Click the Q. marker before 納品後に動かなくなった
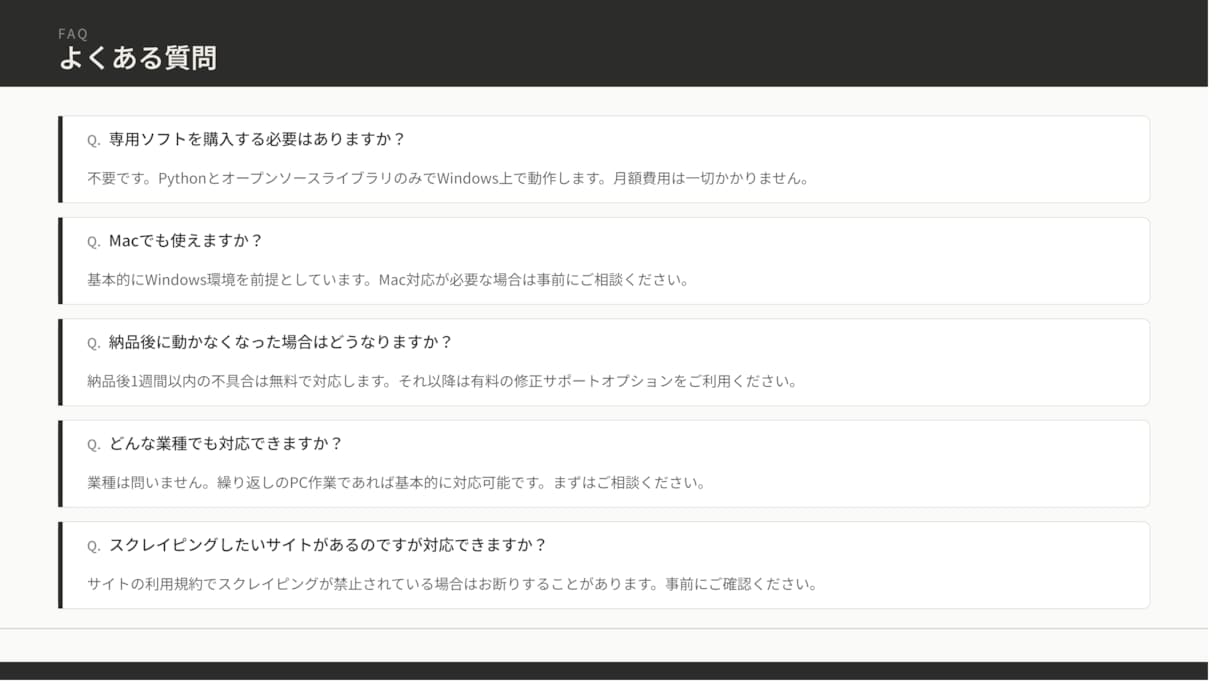1220x692 pixels. tap(94, 345)
